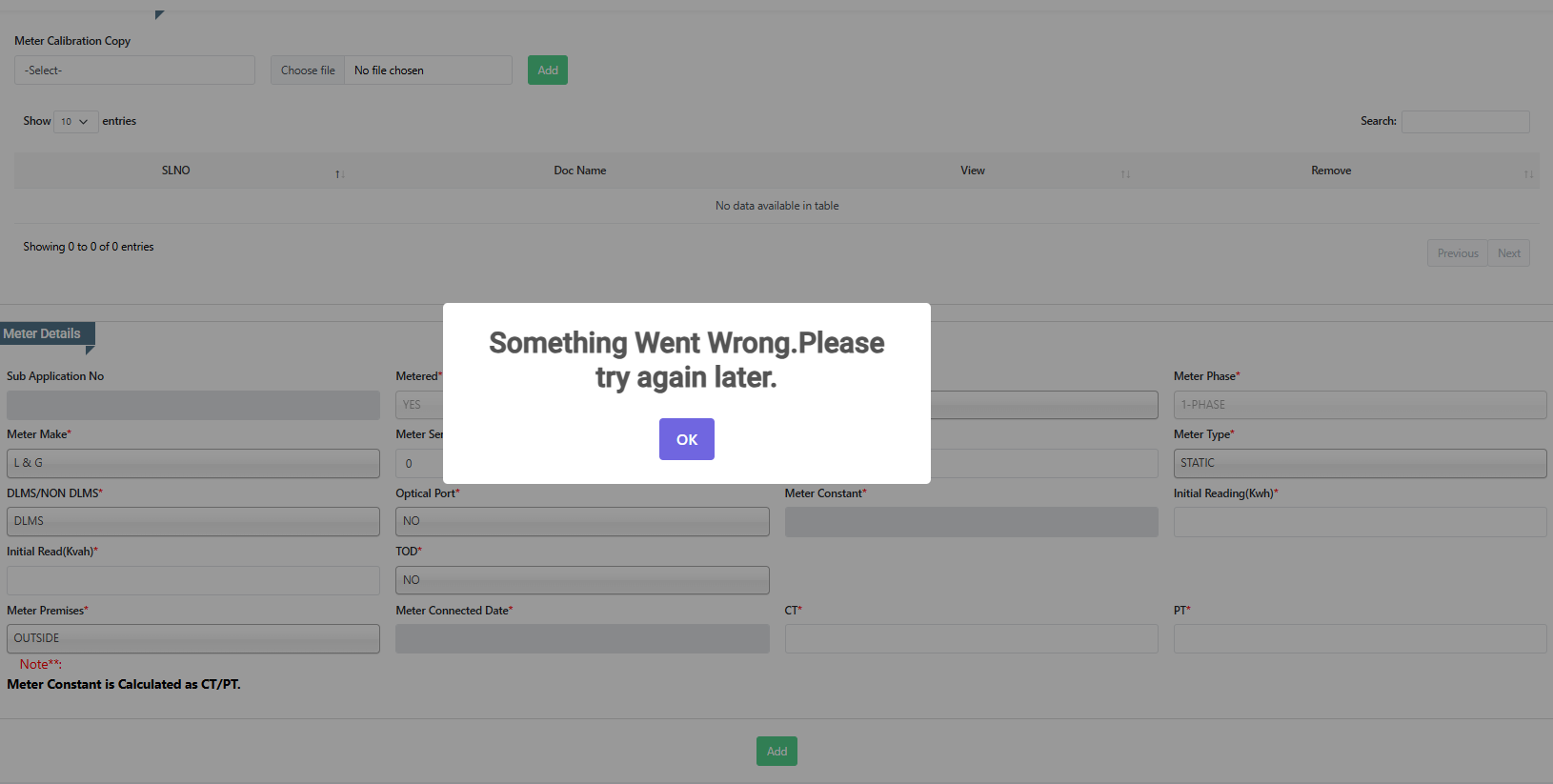Sort the table by the SLNO column arrows

point(339,173)
